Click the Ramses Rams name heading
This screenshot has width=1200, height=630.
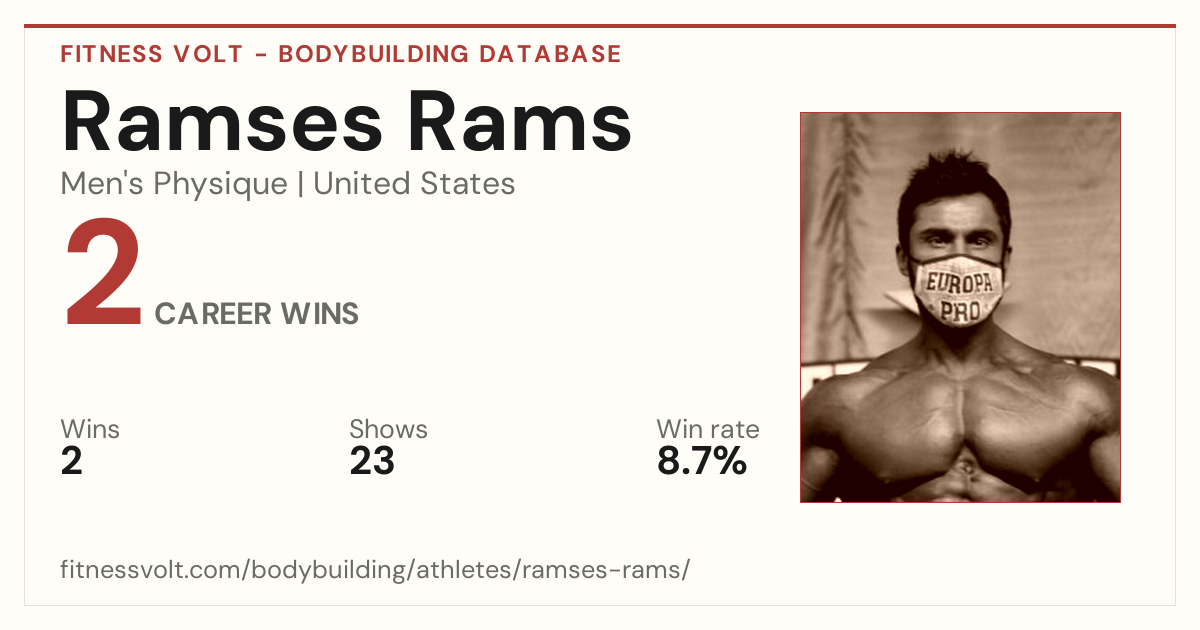click(346, 121)
